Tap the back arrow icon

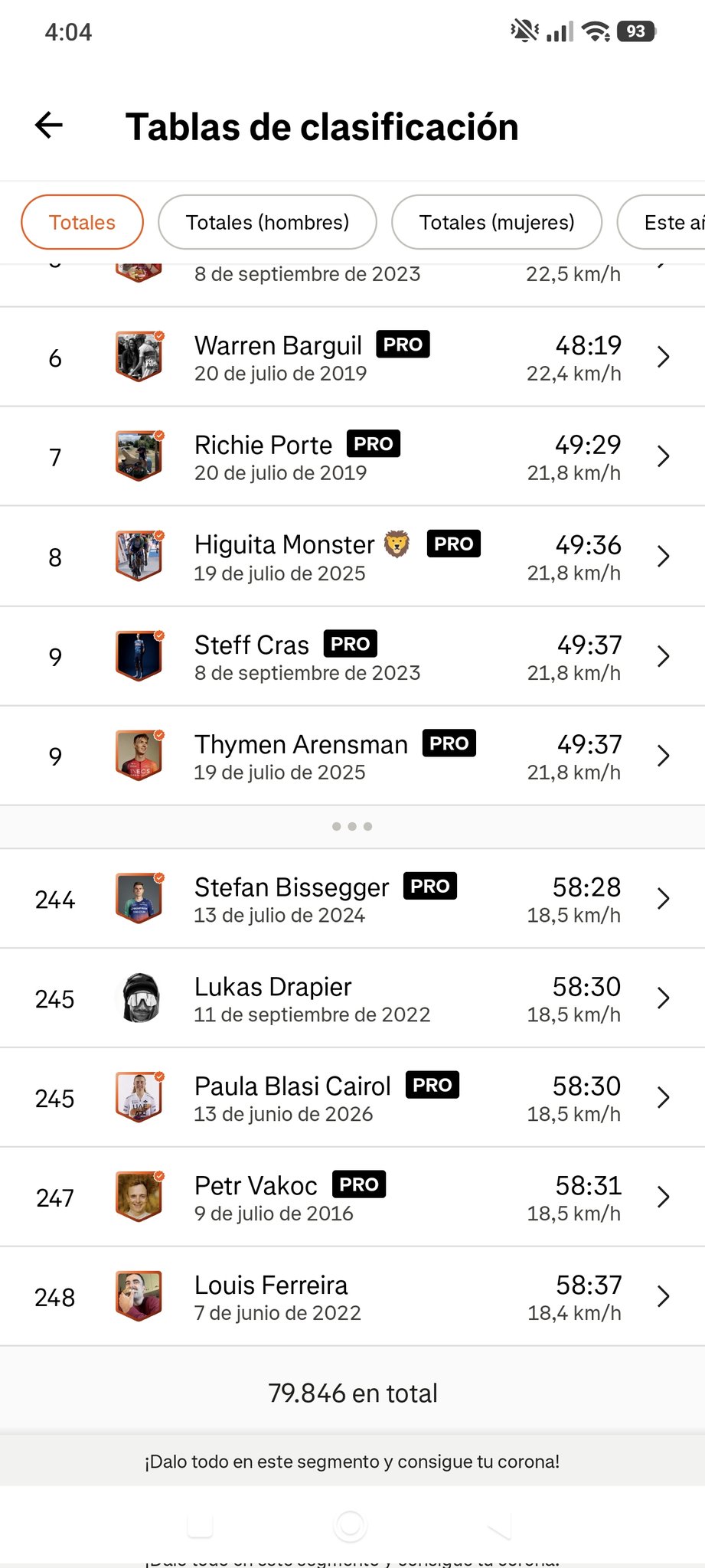[x=49, y=125]
